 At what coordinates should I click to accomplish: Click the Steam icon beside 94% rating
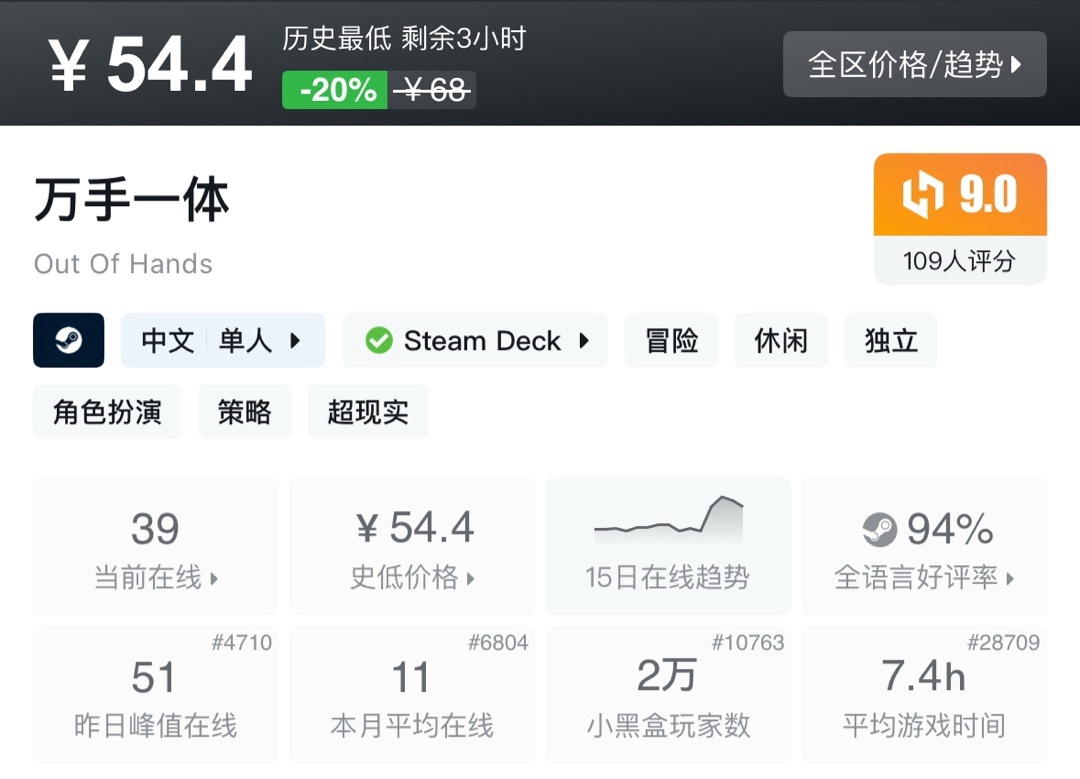pos(880,528)
